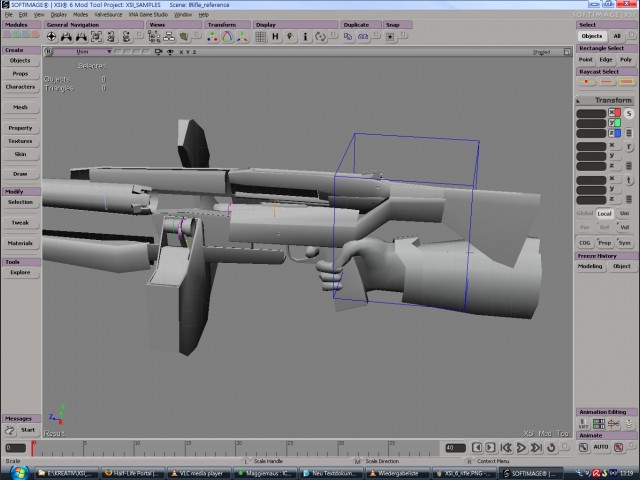Click the SRT animation editing icon
This screenshot has width=640, height=480.
click(x=583, y=424)
